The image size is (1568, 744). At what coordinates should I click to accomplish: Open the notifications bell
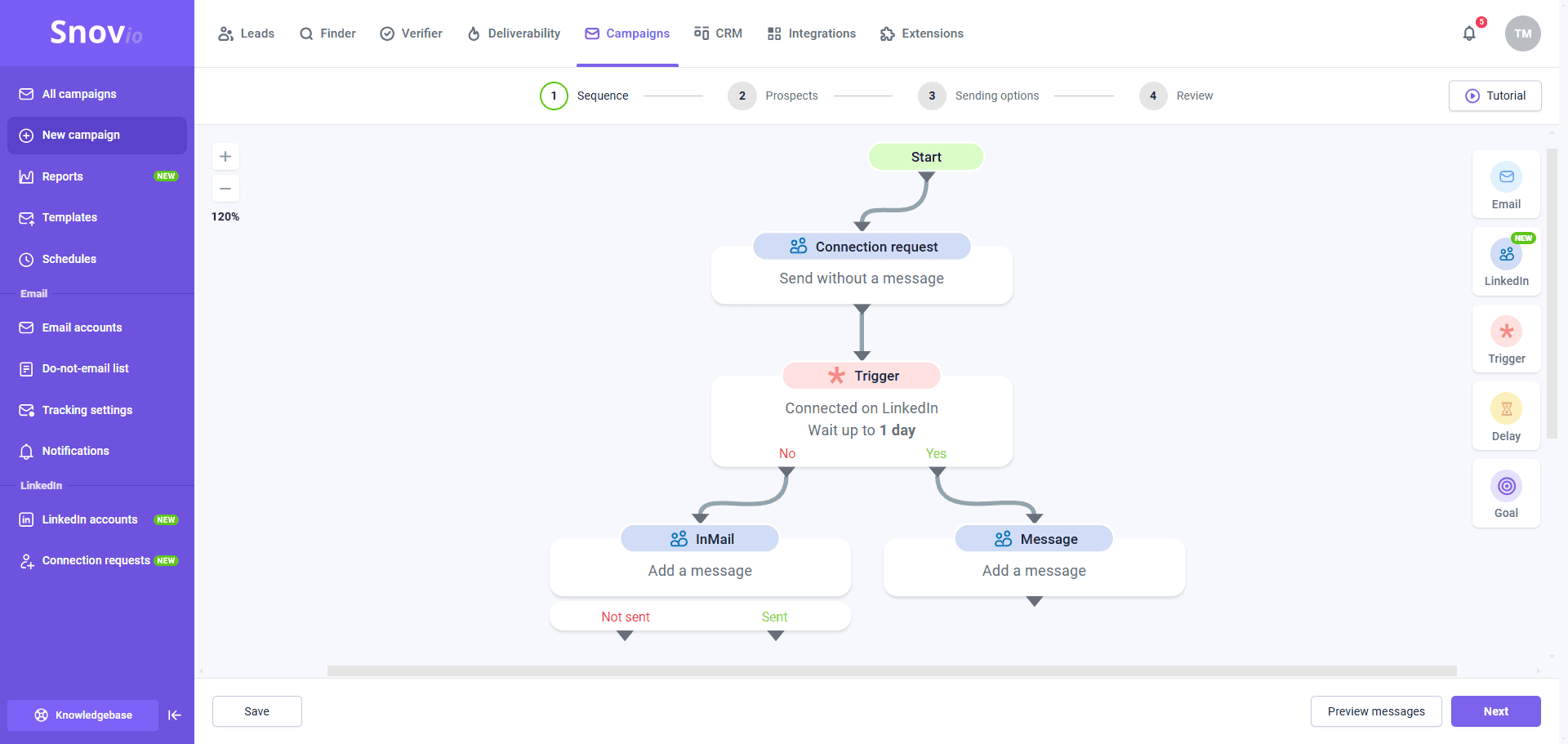coord(1469,33)
